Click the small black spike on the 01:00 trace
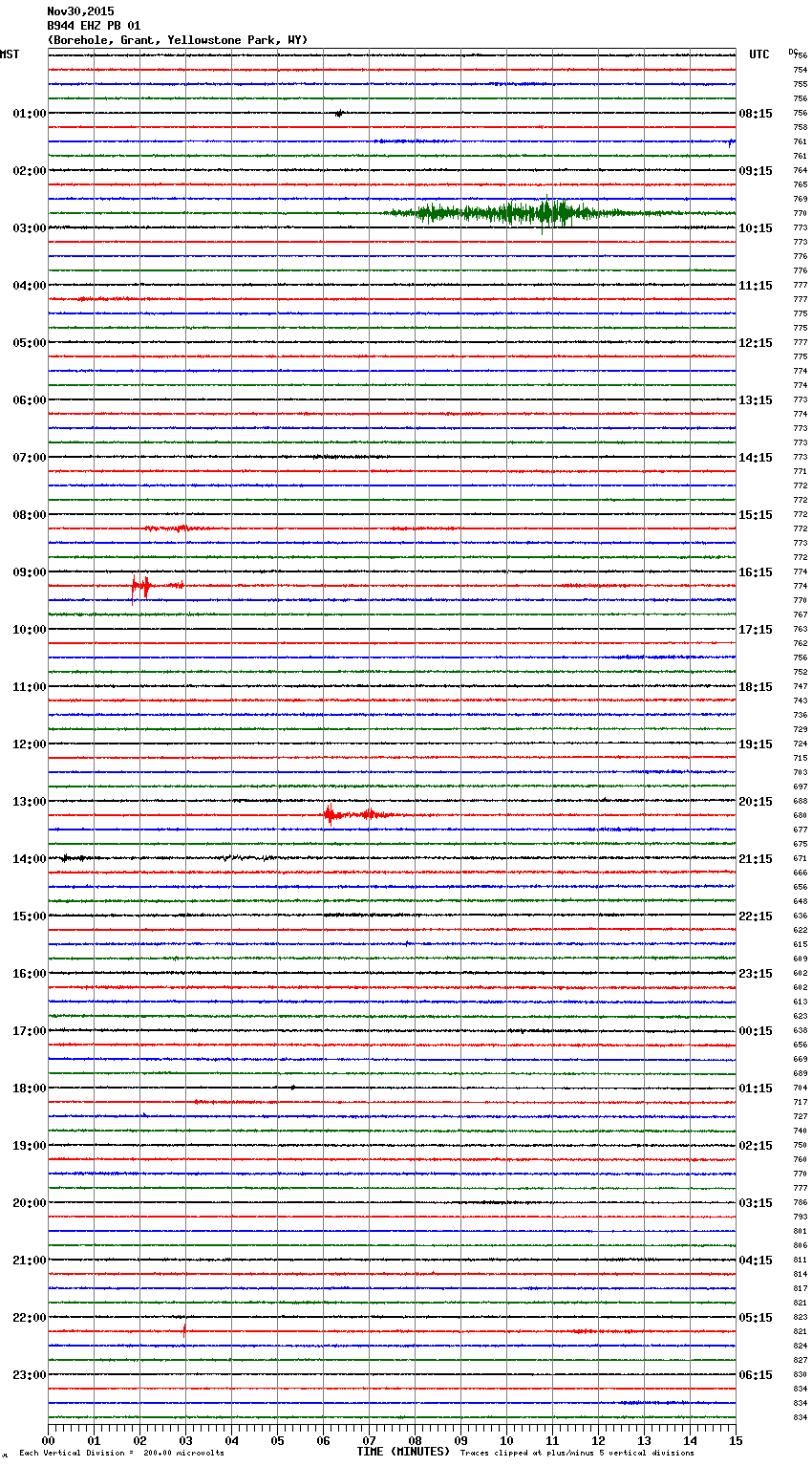812x1466 pixels. coord(339,114)
